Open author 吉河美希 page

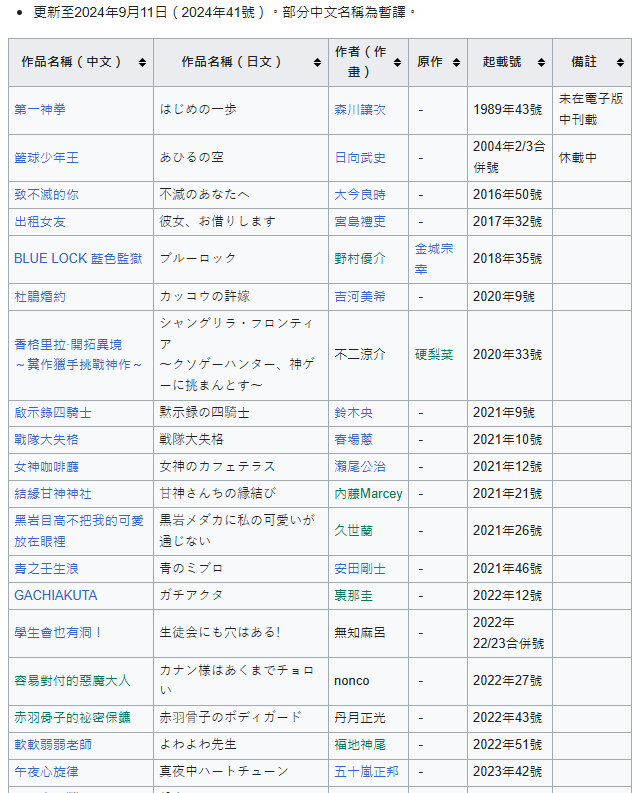click(360, 296)
